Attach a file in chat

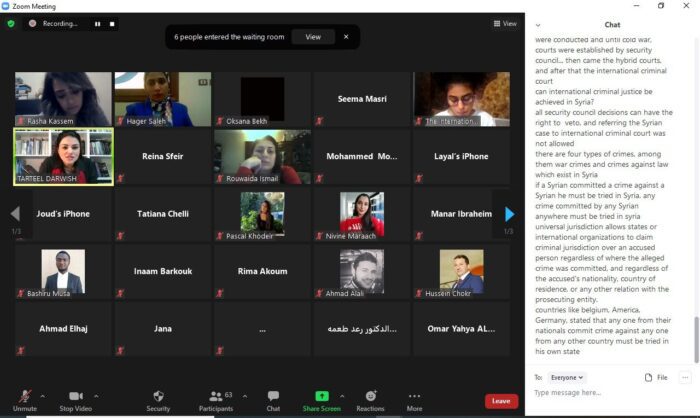(656, 377)
